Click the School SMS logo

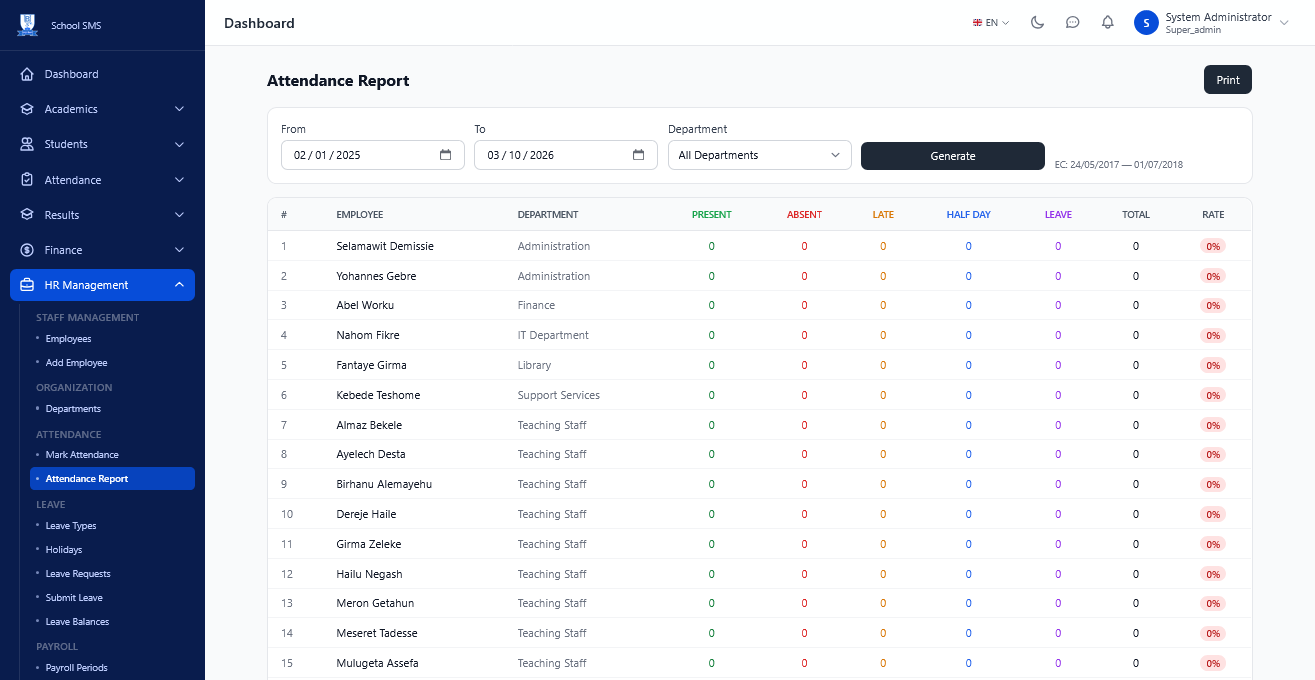tap(27, 25)
